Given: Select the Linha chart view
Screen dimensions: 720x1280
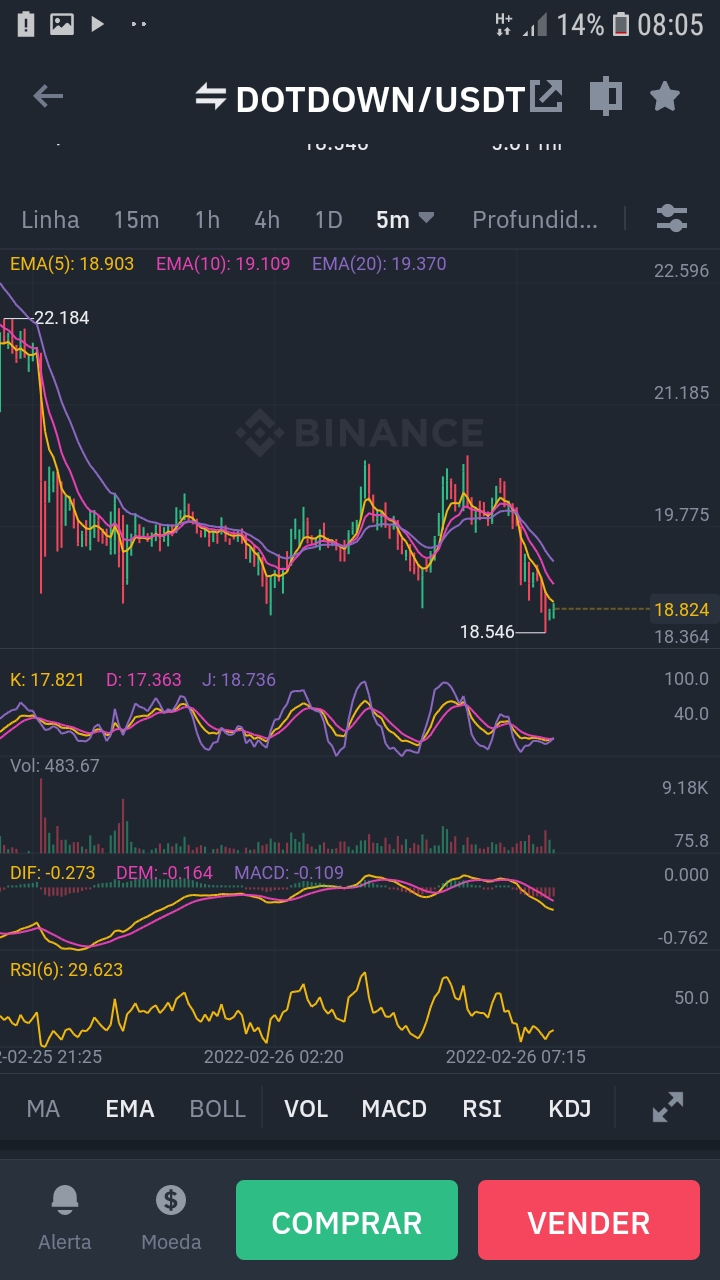Looking at the screenshot, I should 50,219.
